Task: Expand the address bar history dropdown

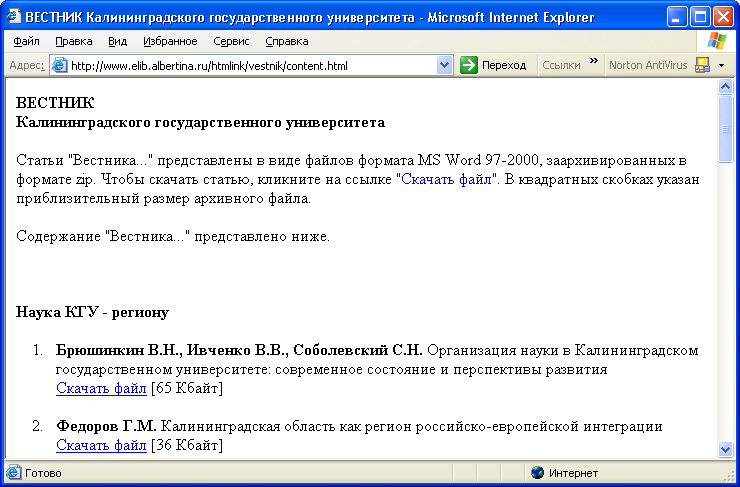Action: [445, 66]
